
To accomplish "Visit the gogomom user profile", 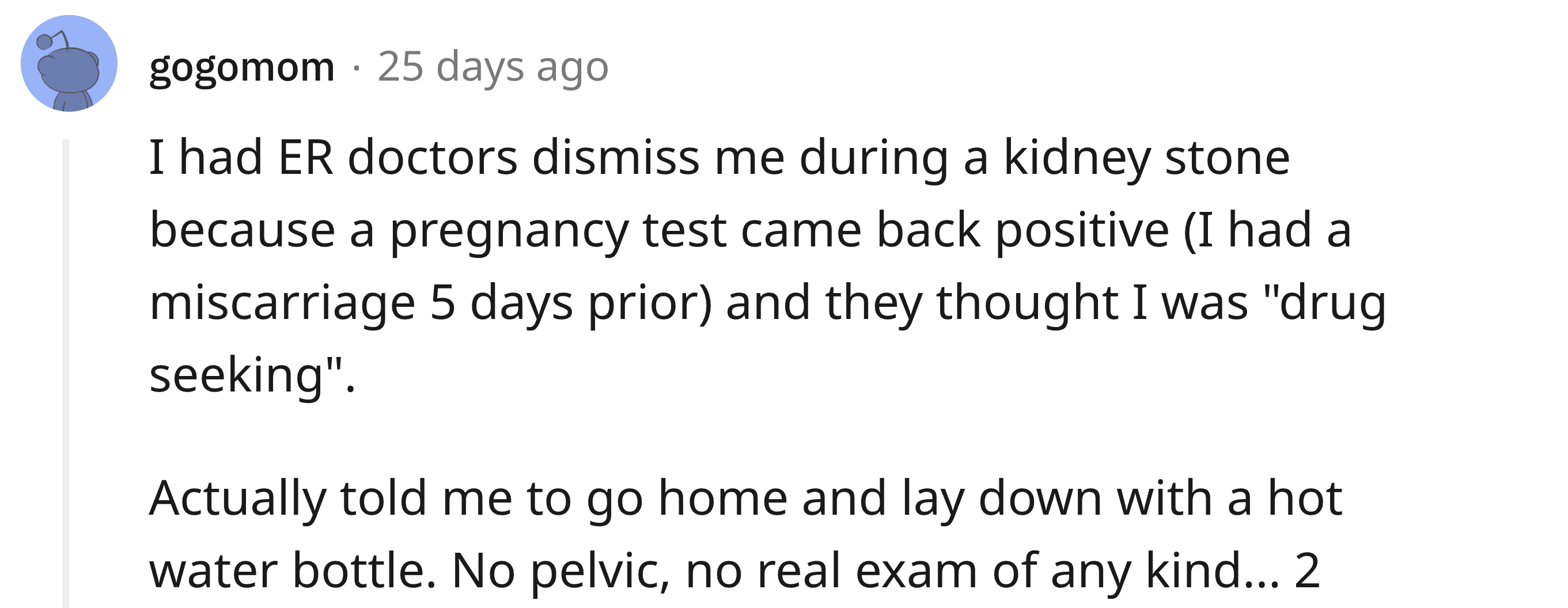I will 242,67.
